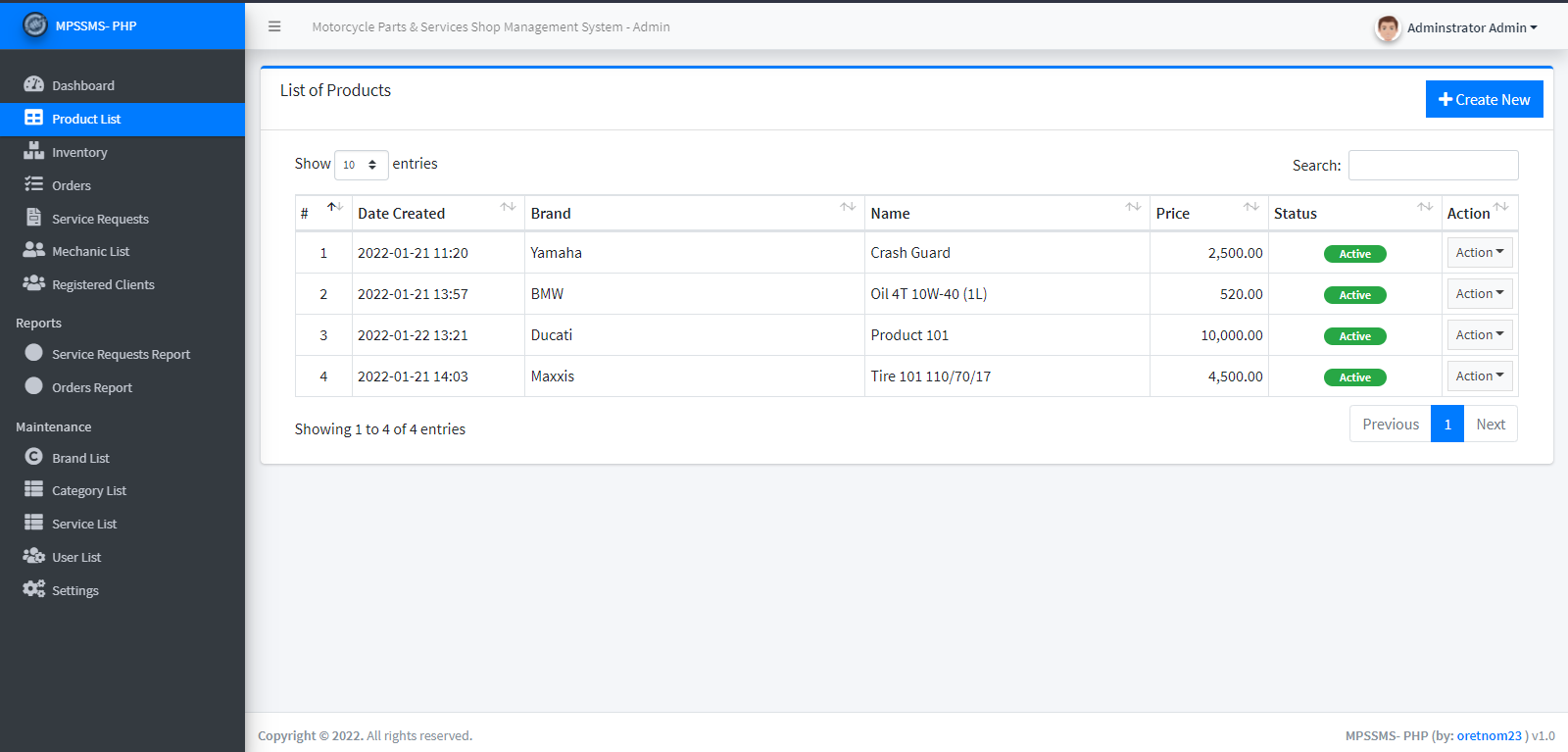Open the show entries count dropdown
1568x752 pixels.
point(362,165)
